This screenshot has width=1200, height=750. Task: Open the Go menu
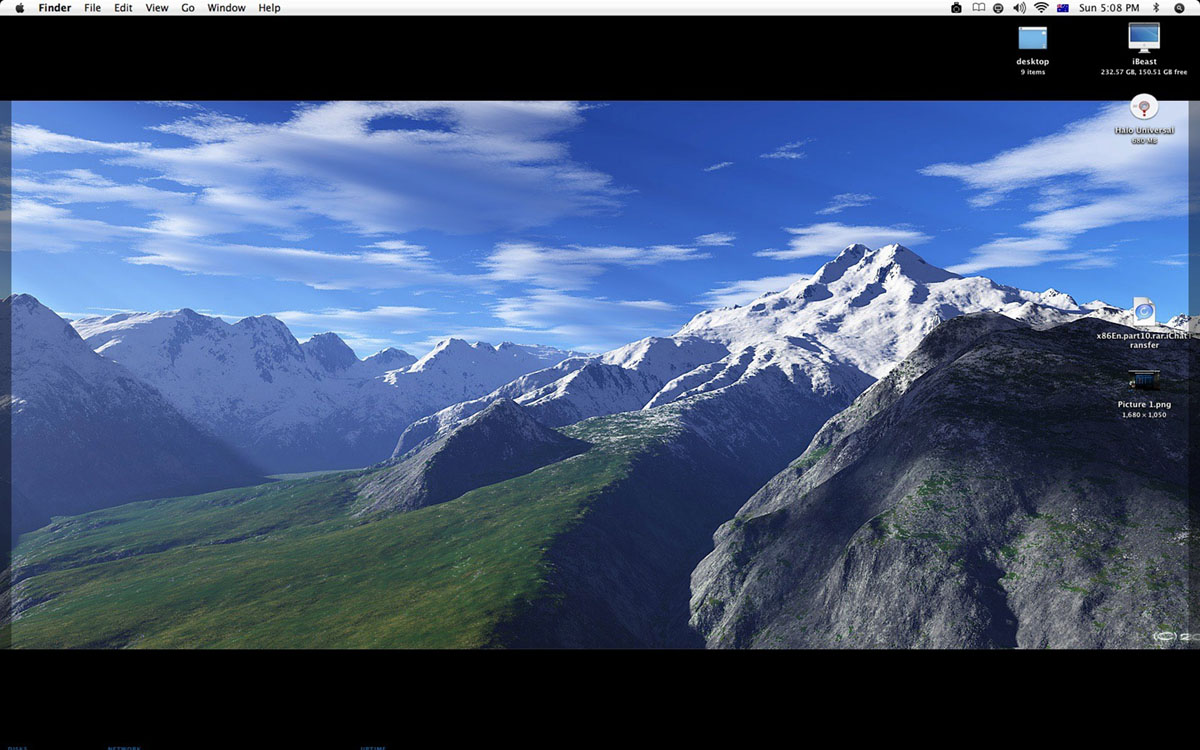188,8
